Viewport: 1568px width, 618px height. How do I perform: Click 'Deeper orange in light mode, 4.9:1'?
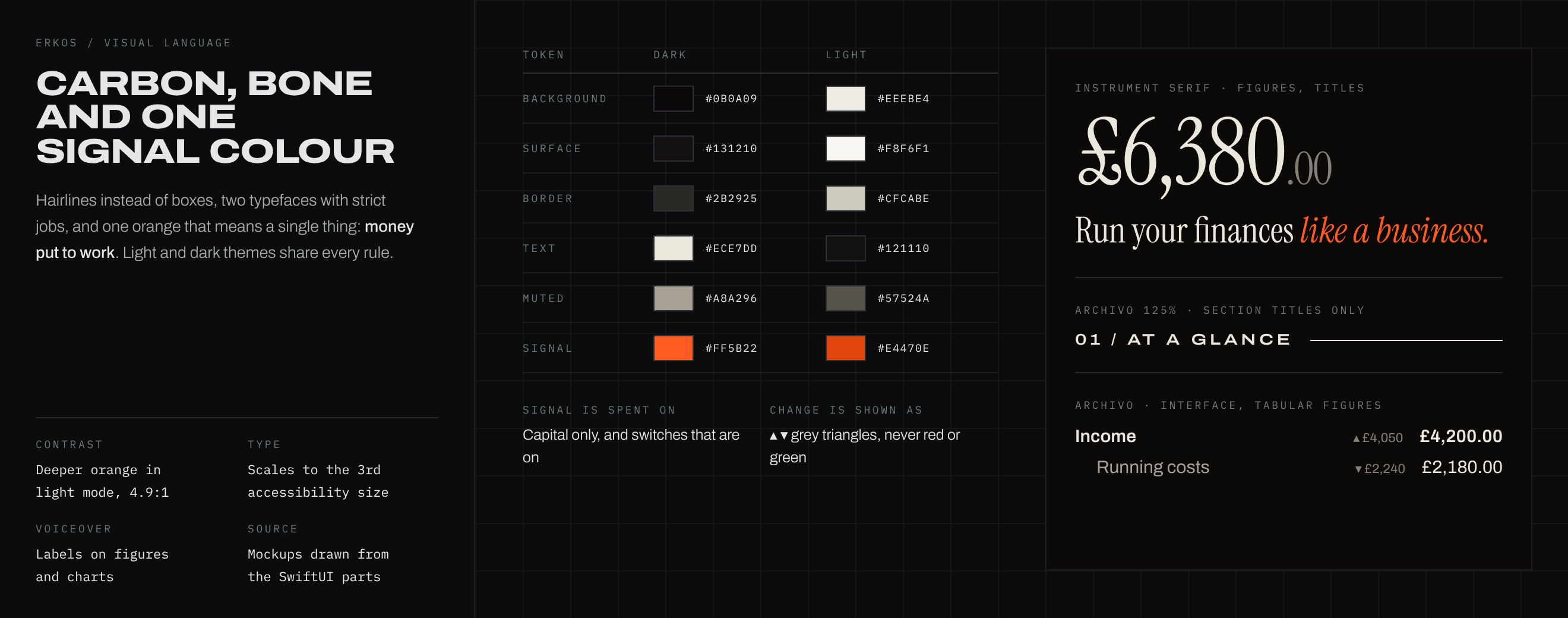pos(102,481)
